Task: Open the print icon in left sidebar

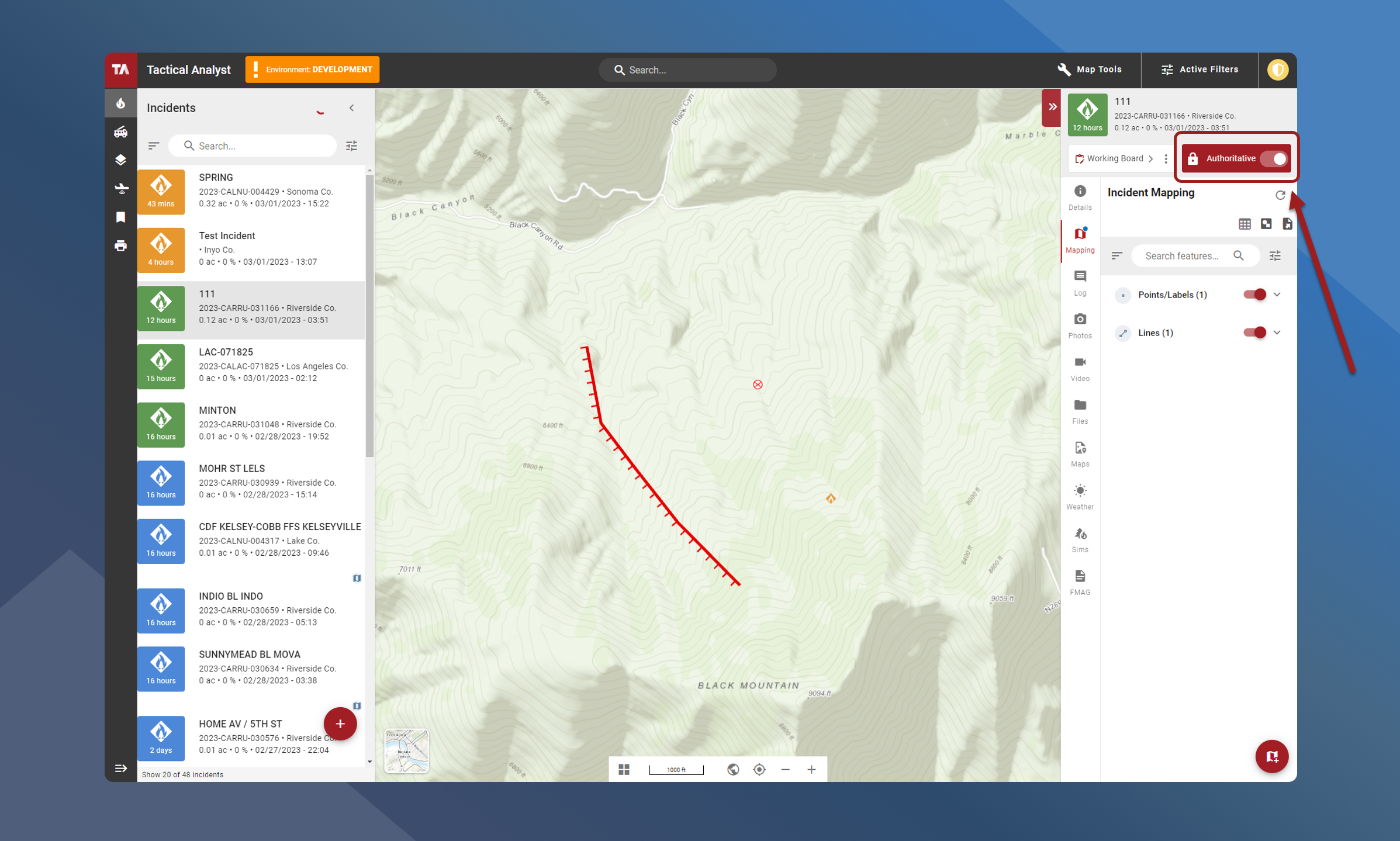Action: [121, 245]
